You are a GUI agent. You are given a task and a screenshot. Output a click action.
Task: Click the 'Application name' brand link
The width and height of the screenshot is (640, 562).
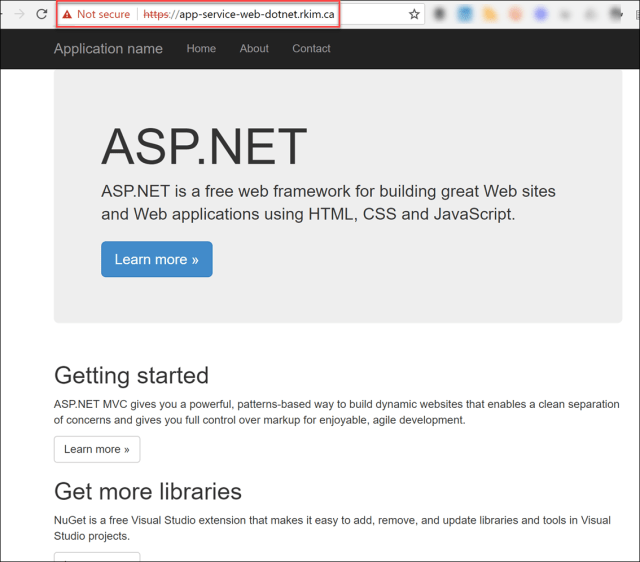[x=108, y=49]
